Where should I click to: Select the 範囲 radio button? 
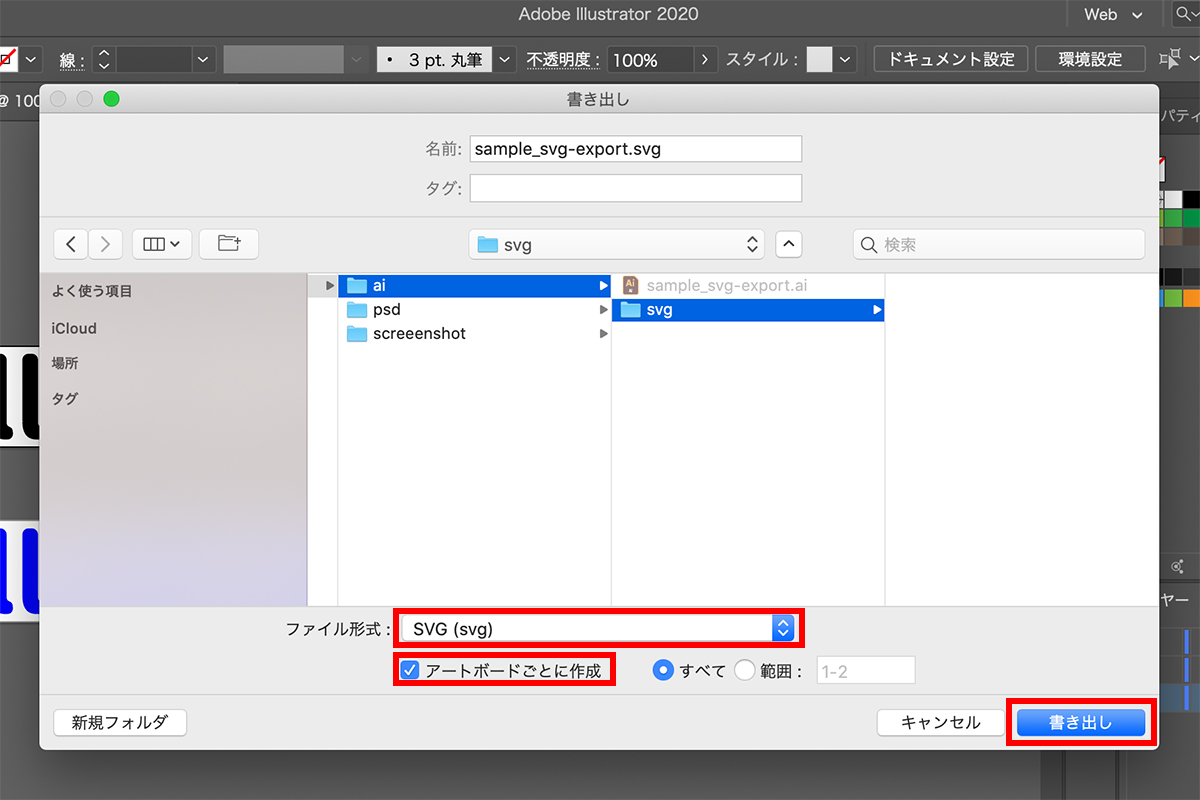(744, 670)
